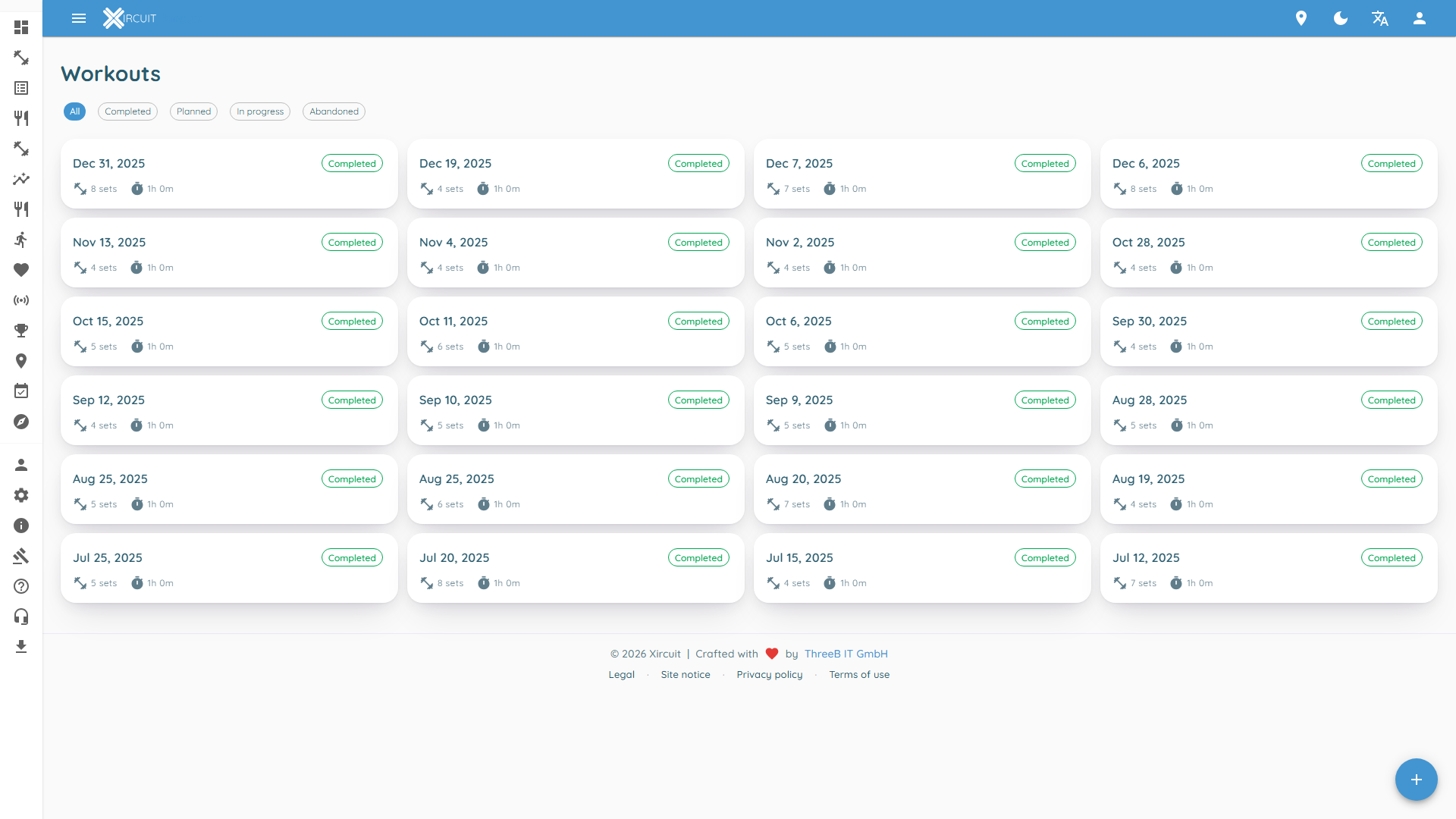Screen dimensions: 1456x819
Task: Open the Privacy policy link
Action: click(x=769, y=675)
